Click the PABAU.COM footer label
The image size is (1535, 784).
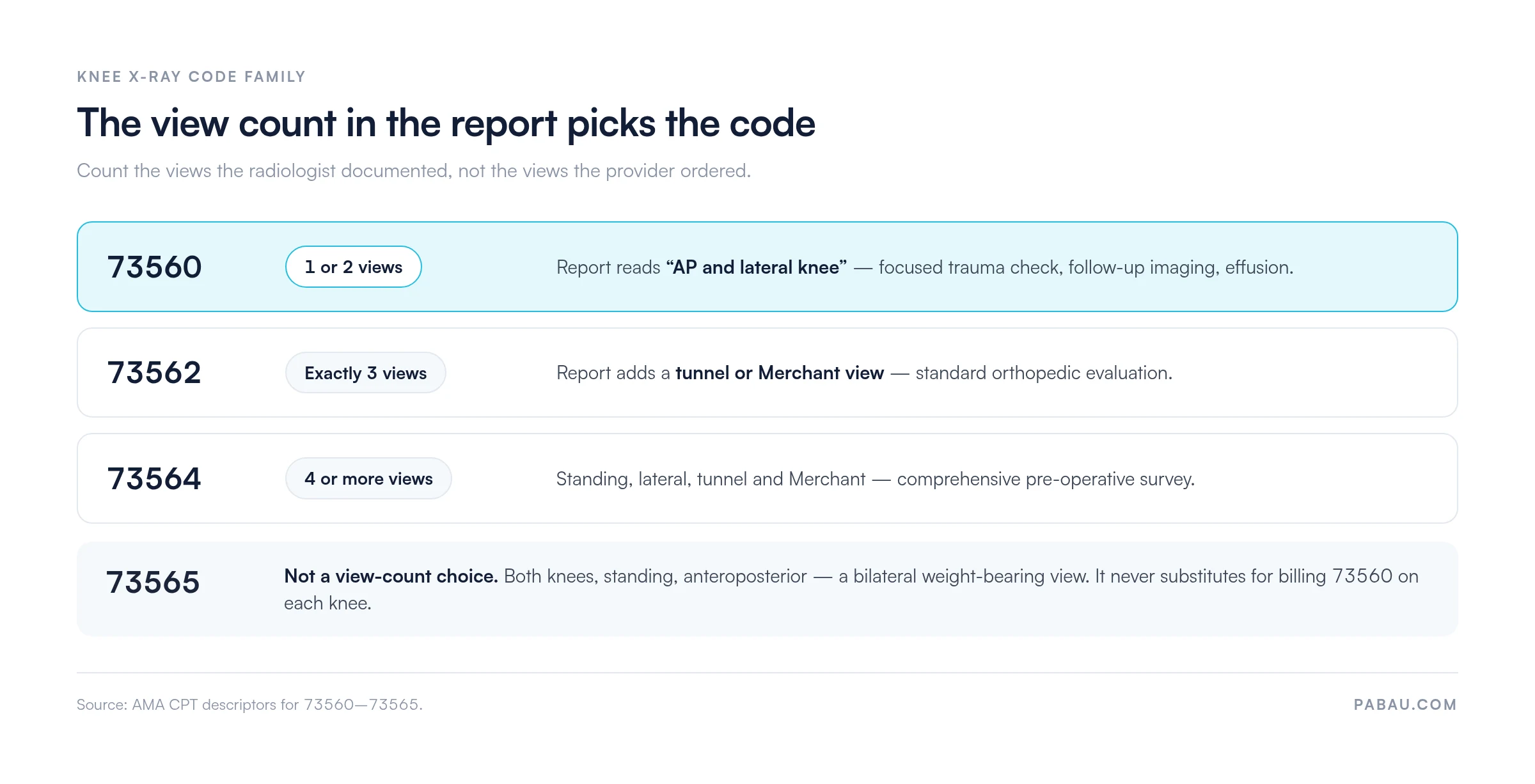[1405, 705]
